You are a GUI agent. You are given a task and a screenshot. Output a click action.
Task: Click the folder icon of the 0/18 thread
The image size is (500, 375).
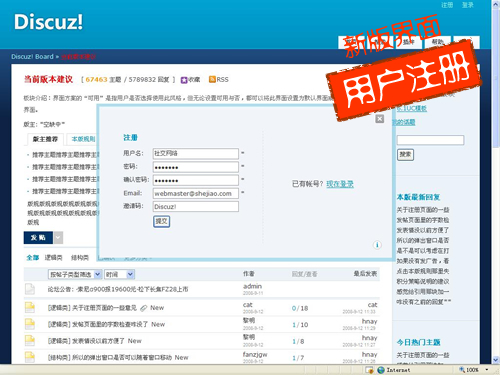pyautogui.click(x=30, y=307)
